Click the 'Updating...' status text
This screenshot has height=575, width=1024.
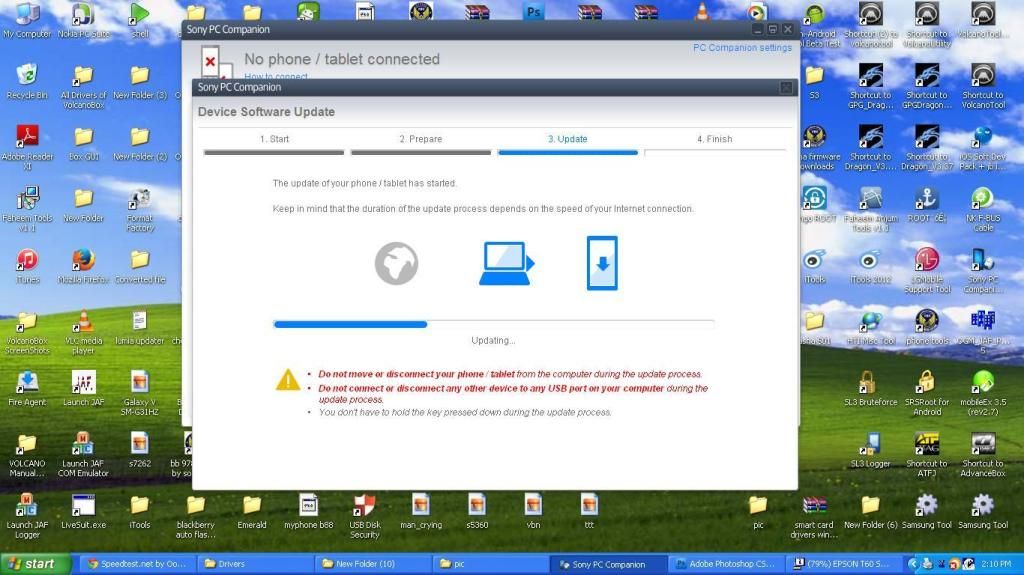493,340
